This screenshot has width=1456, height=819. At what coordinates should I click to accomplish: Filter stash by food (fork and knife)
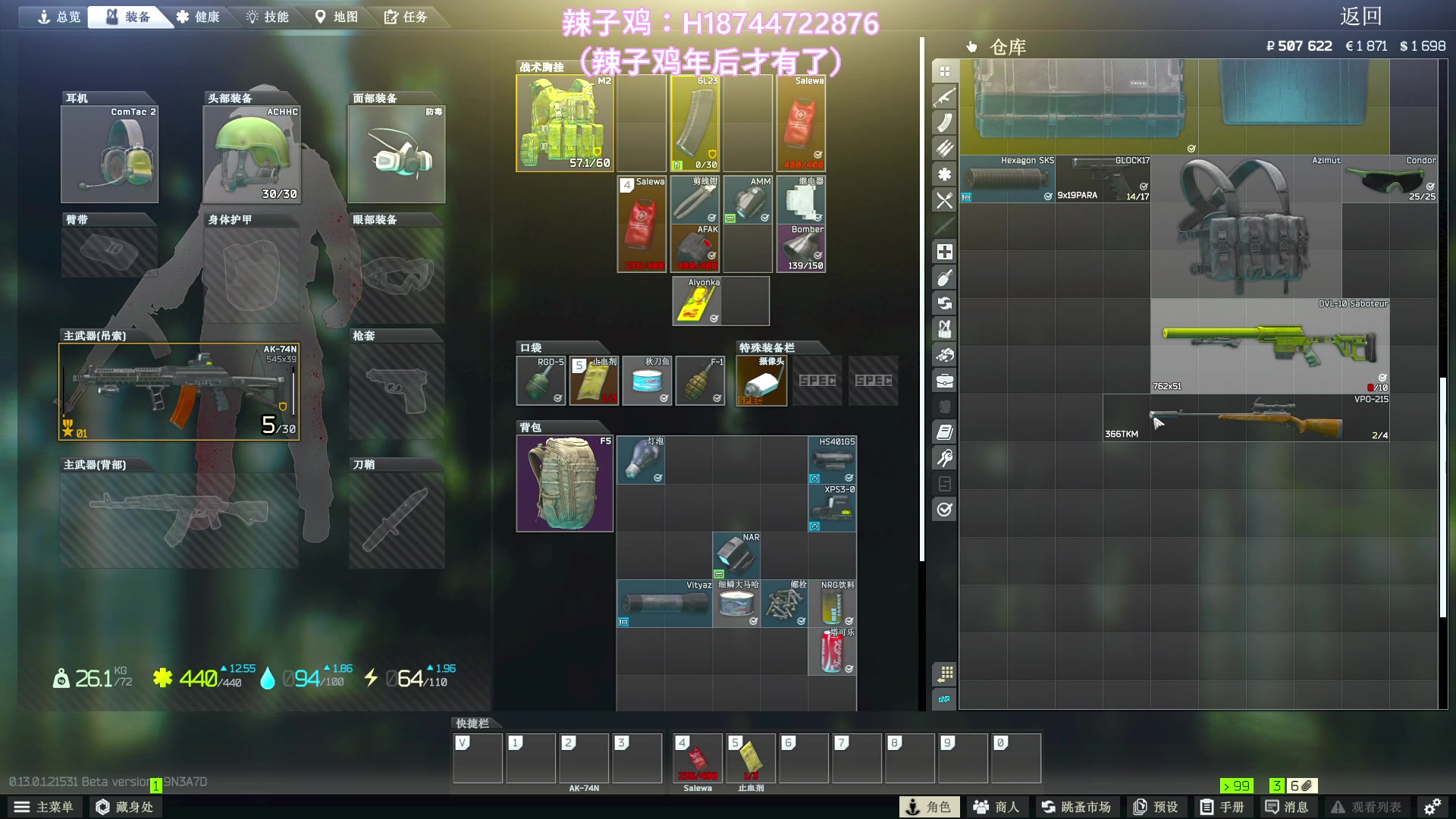click(945, 200)
